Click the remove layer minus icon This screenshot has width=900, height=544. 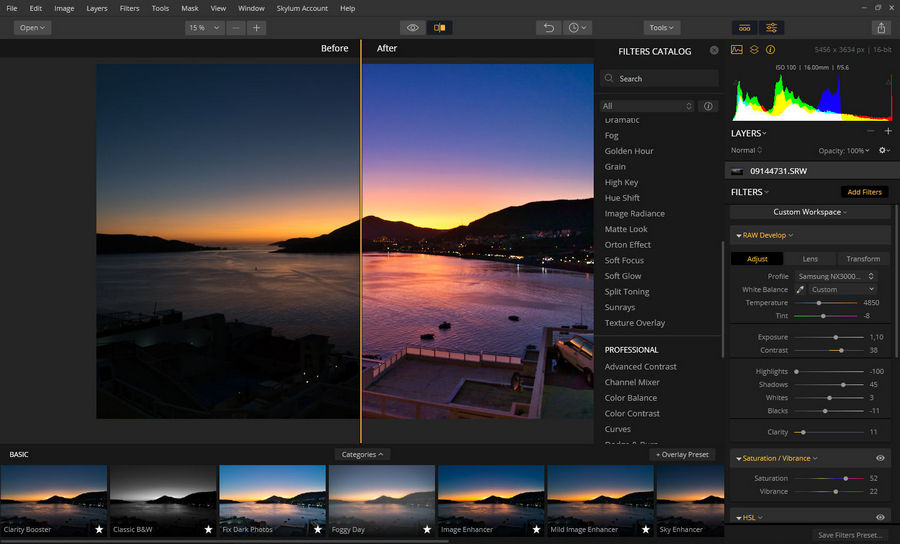pos(871,131)
